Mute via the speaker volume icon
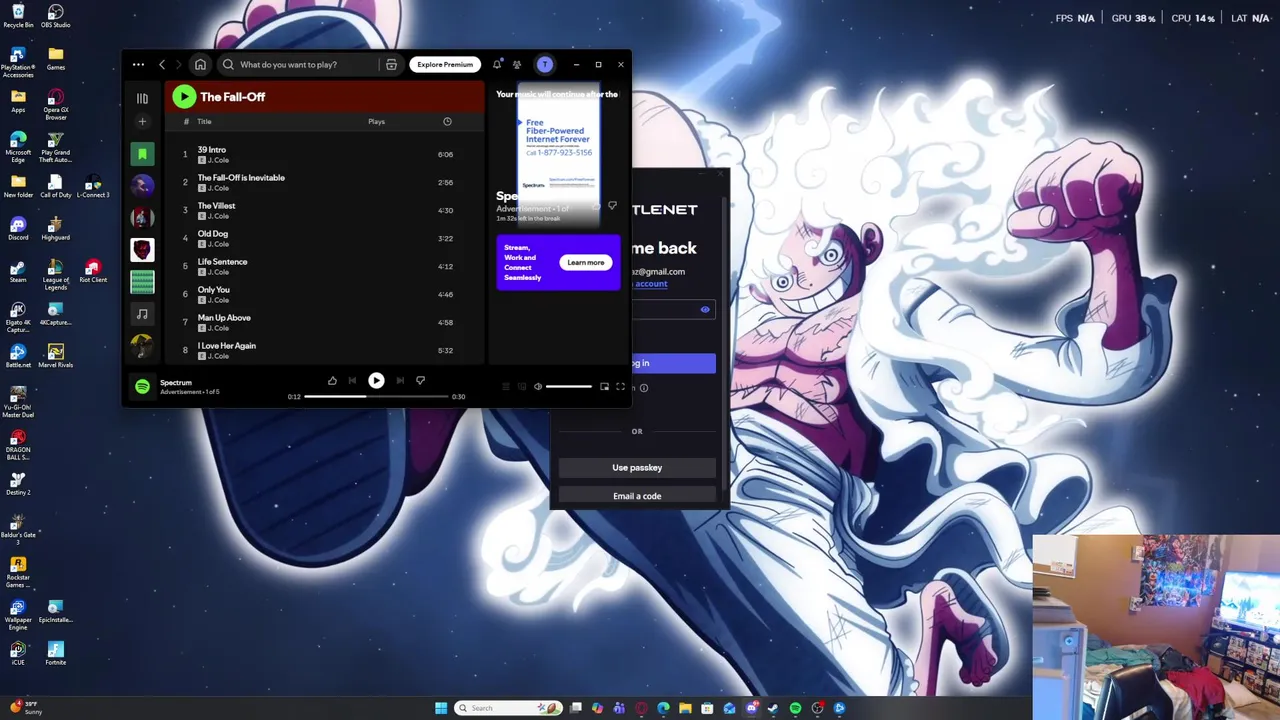This screenshot has width=1280, height=720. coord(537,386)
